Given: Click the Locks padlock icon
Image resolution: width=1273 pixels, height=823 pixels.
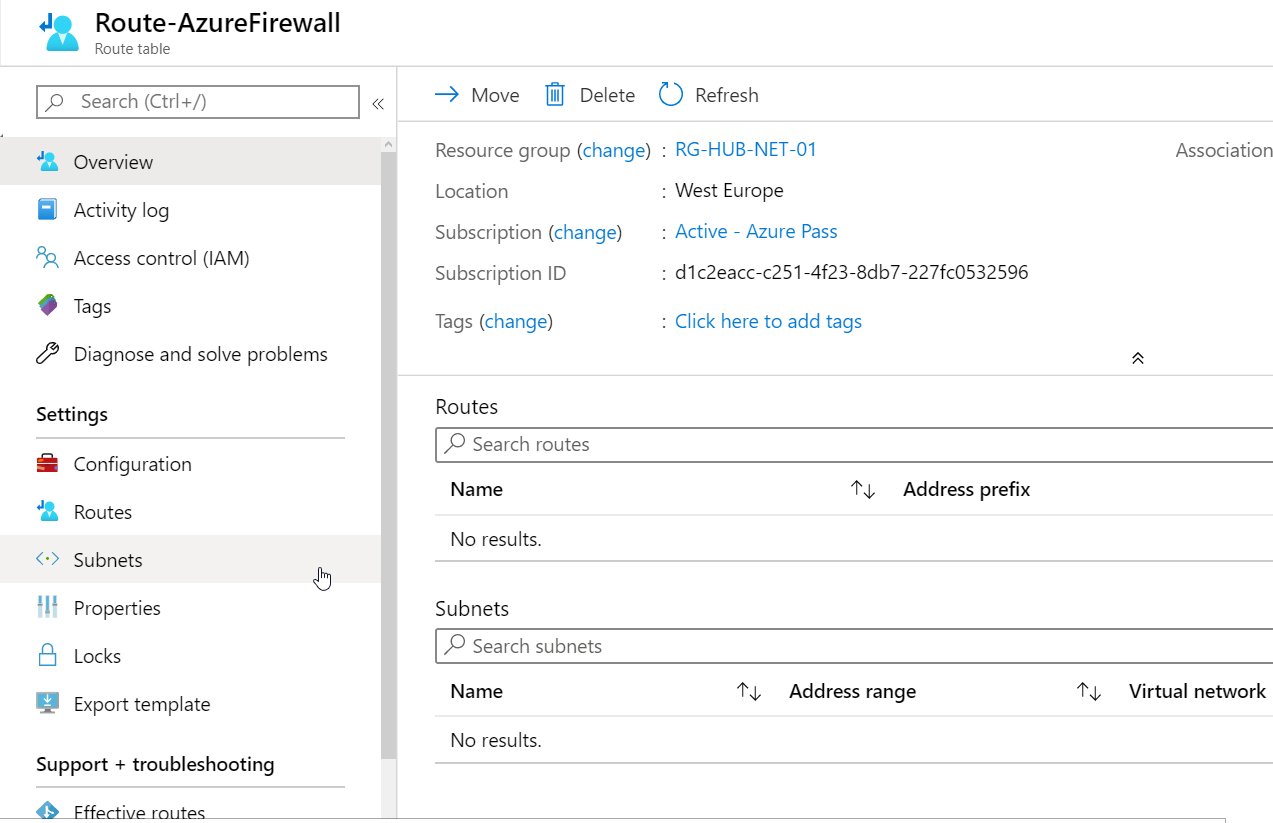Looking at the screenshot, I should pyautogui.click(x=47, y=655).
